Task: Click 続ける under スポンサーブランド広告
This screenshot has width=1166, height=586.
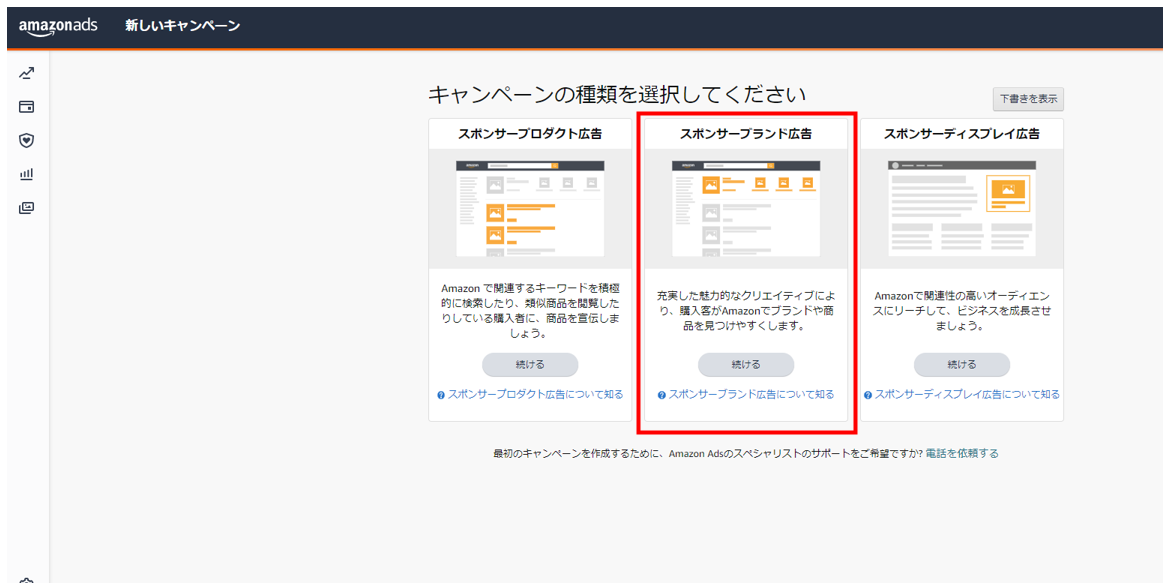Action: tap(746, 364)
